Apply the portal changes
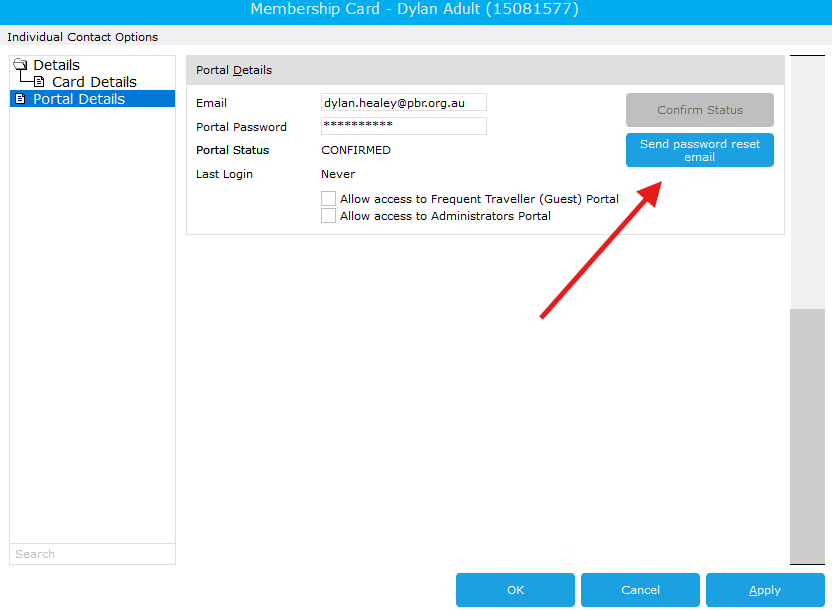The image size is (832, 611). click(765, 590)
